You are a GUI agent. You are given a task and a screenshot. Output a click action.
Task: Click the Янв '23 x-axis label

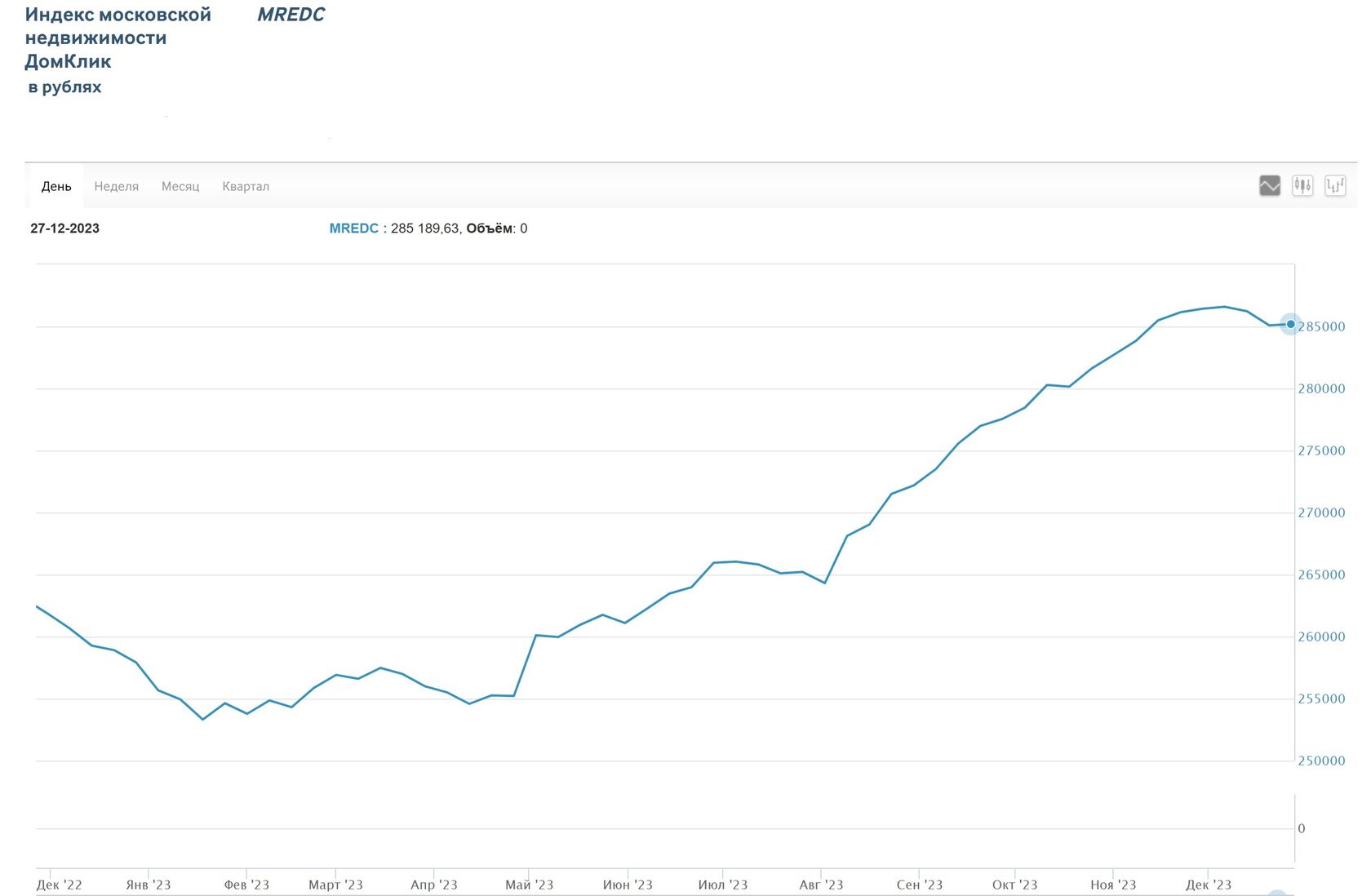149,885
